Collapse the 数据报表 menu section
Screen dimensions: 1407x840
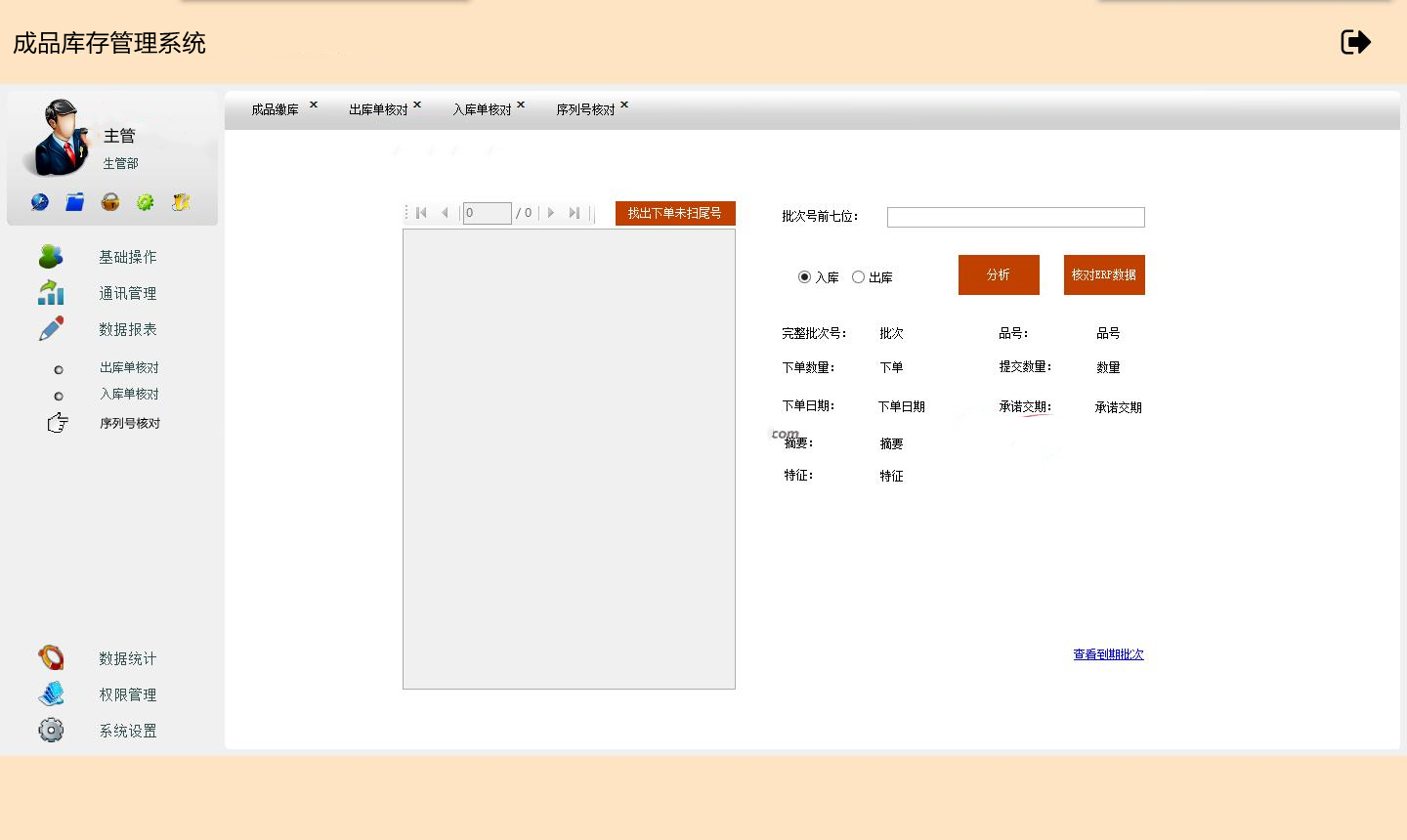(x=127, y=329)
